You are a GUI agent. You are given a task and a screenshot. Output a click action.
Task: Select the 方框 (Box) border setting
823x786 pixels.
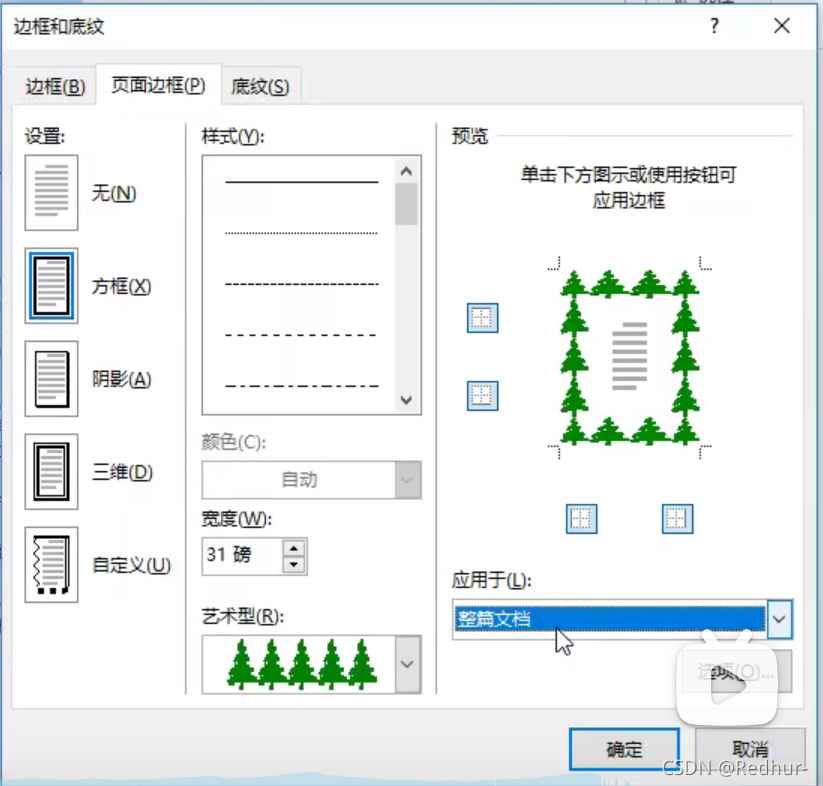click(50, 286)
